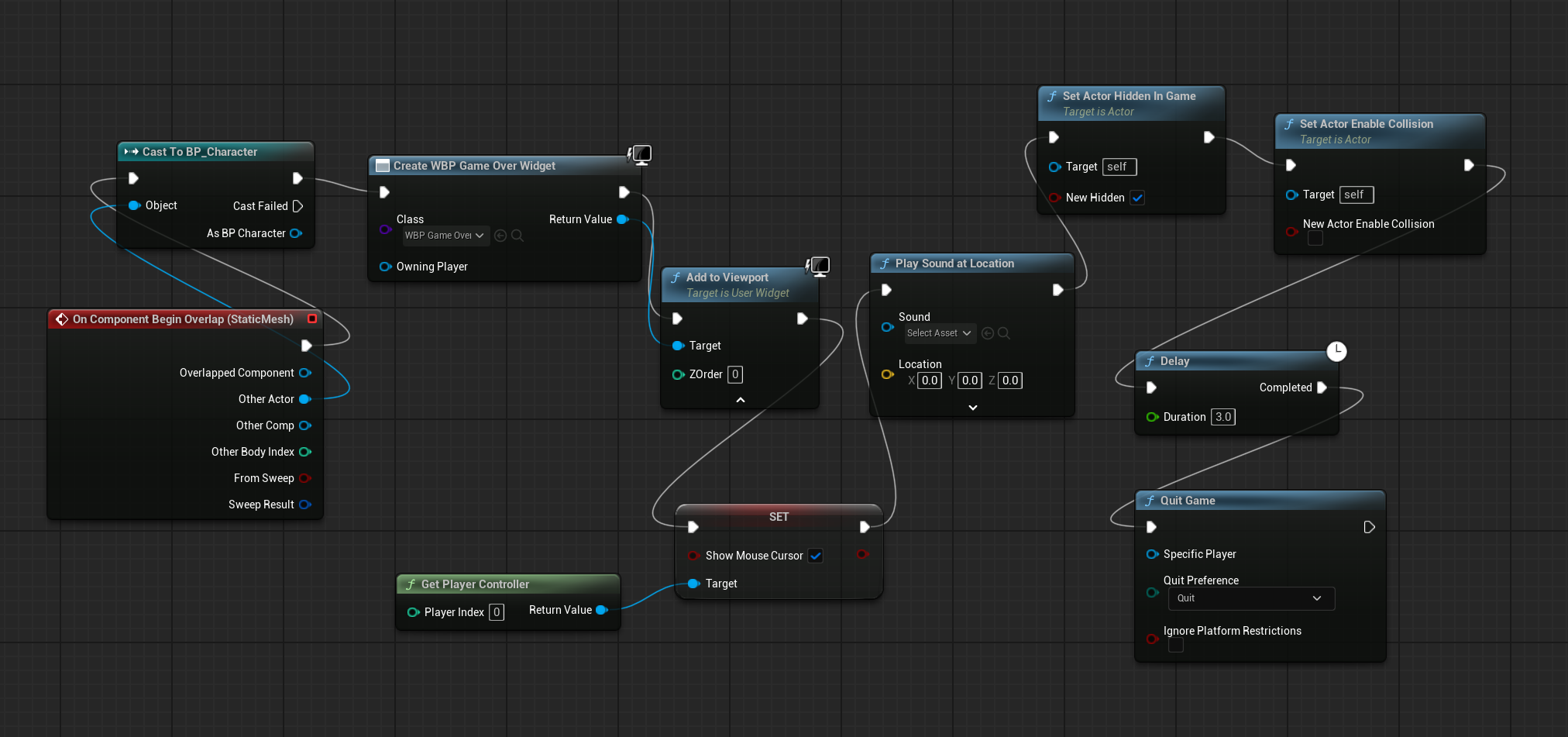The width and height of the screenshot is (1568, 737).
Task: Click the From Sweep output pin
Action: coord(304,478)
